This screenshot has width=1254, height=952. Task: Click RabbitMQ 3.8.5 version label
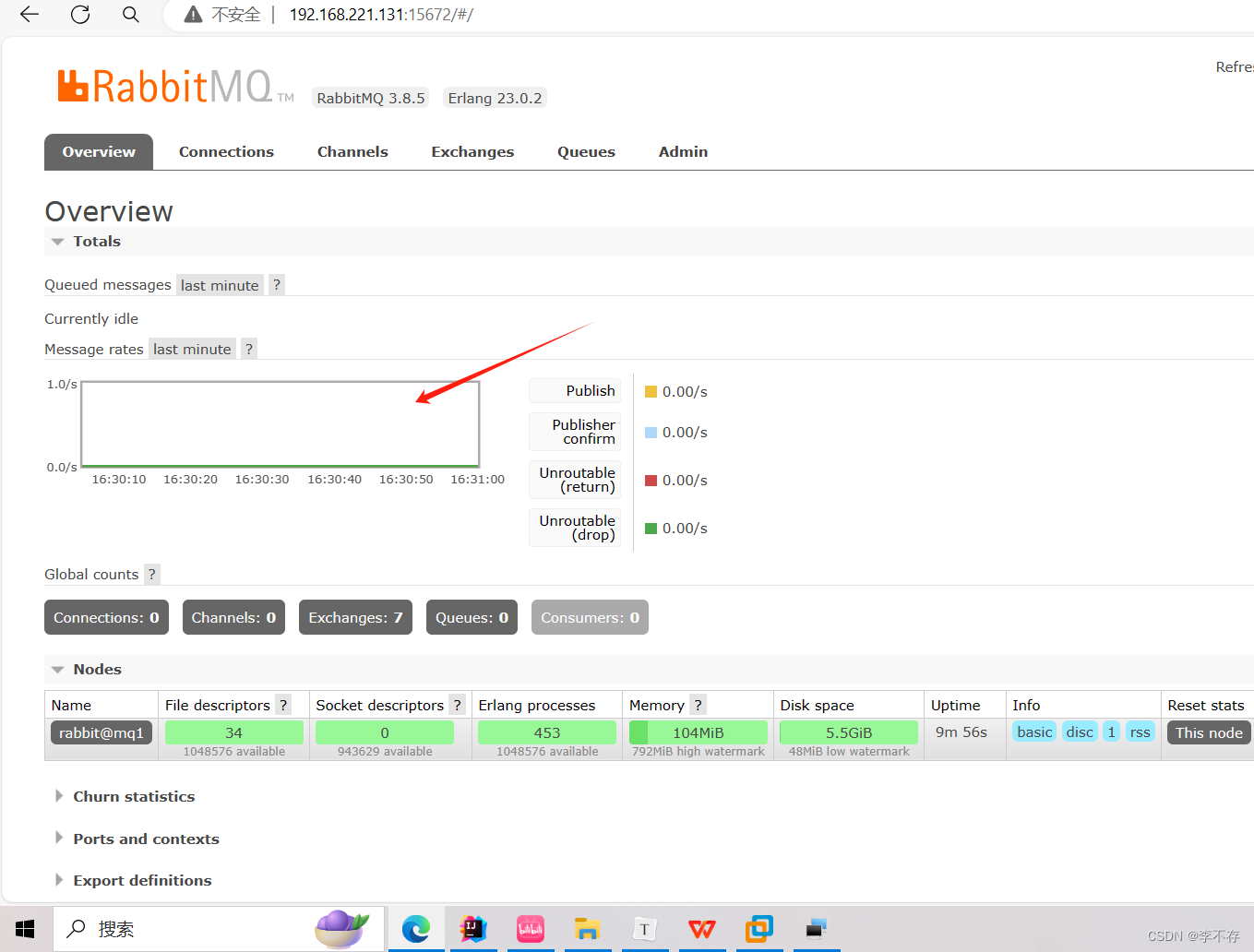click(x=371, y=98)
